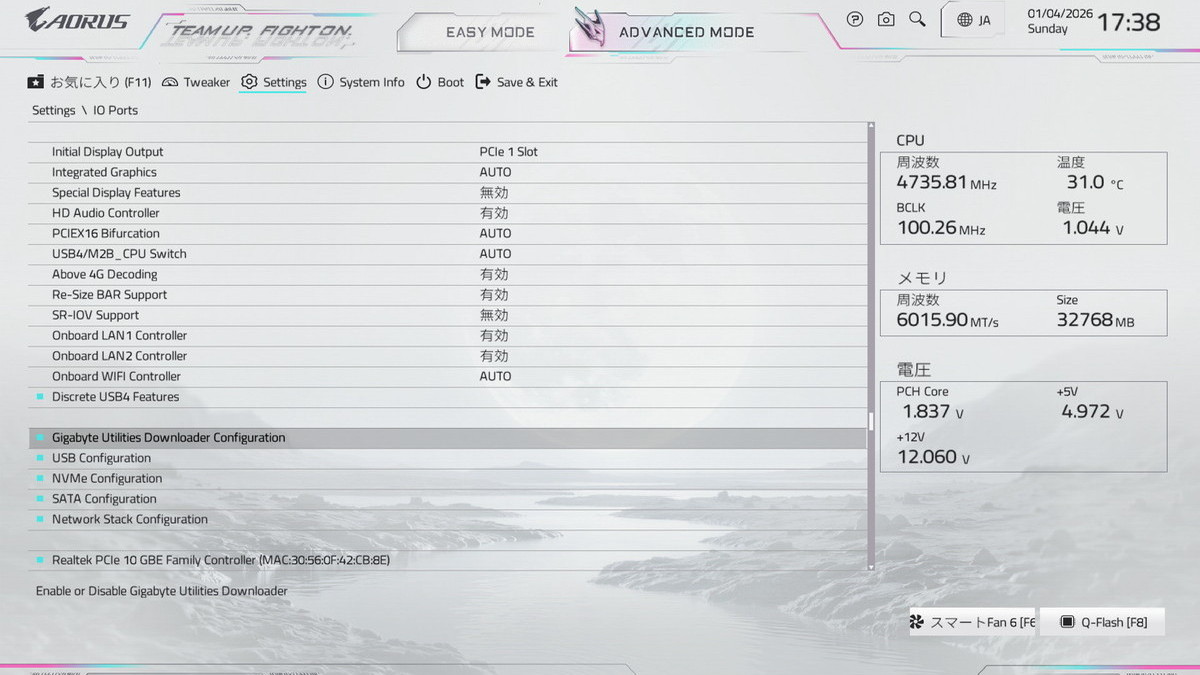Toggle the HD Audio Controller value
Viewport: 1200px width, 675px height.
click(x=494, y=213)
